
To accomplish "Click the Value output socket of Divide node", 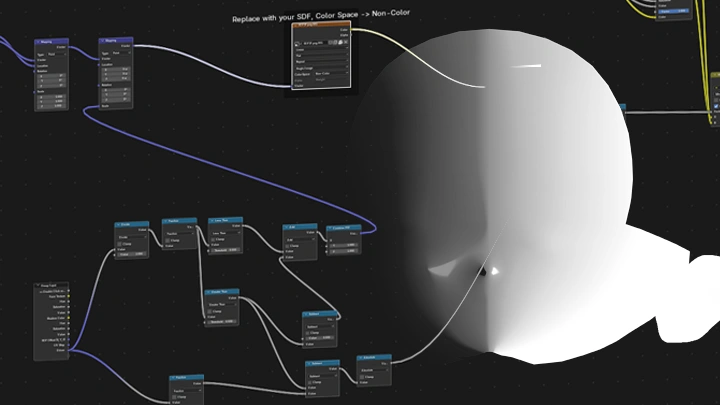I will [x=149, y=230].
